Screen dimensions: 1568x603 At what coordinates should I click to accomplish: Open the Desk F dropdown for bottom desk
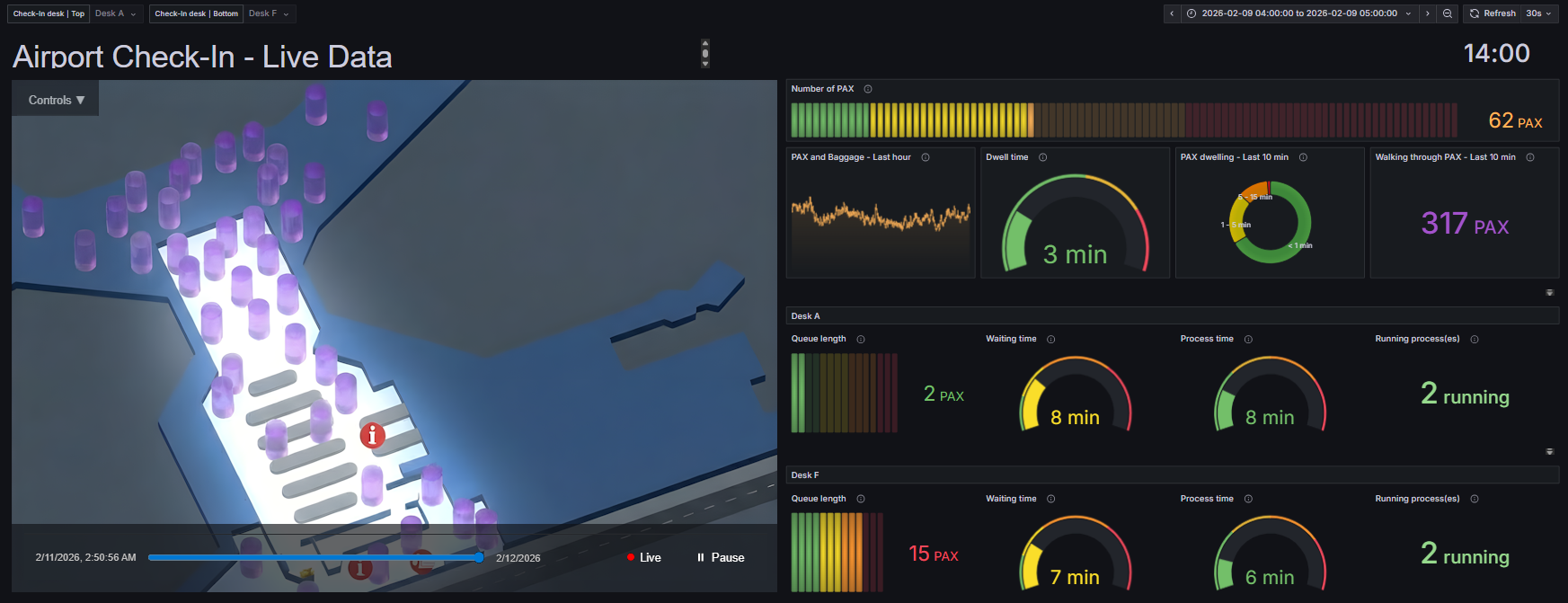270,13
